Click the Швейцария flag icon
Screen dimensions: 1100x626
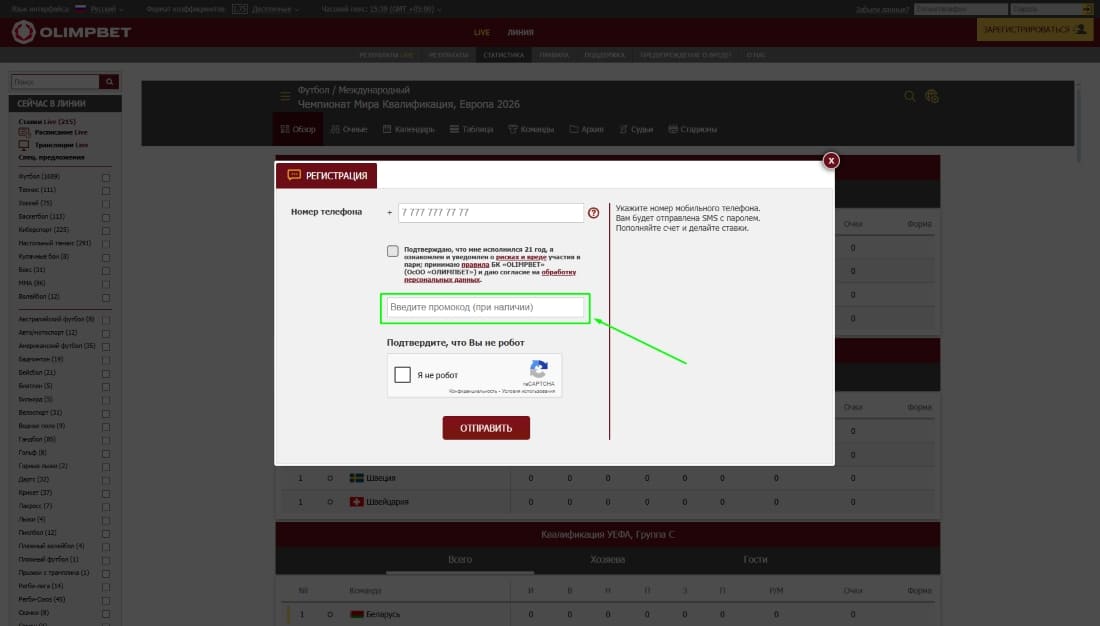point(356,502)
